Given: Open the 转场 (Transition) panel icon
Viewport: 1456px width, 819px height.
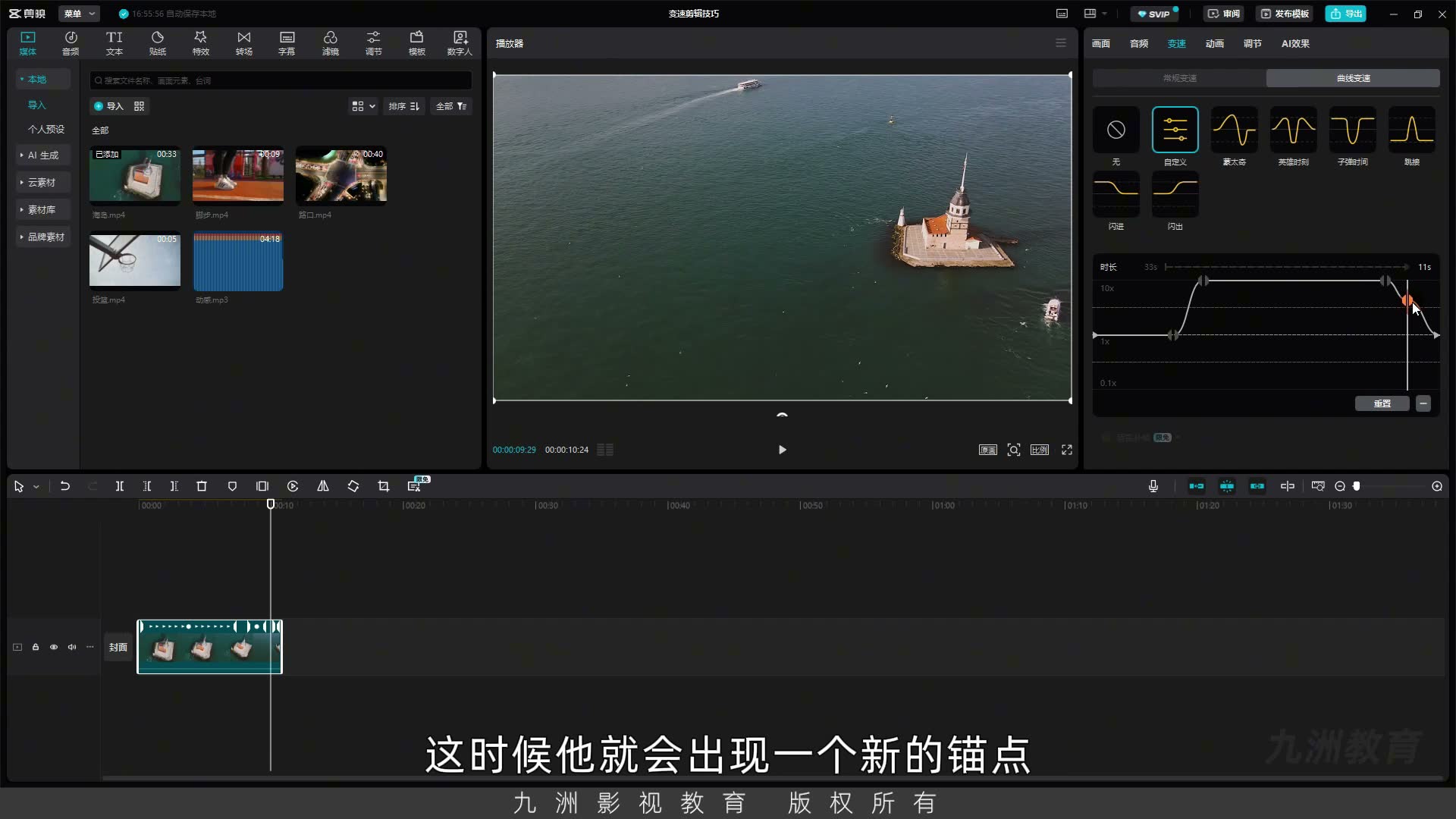Looking at the screenshot, I should click(x=243, y=43).
